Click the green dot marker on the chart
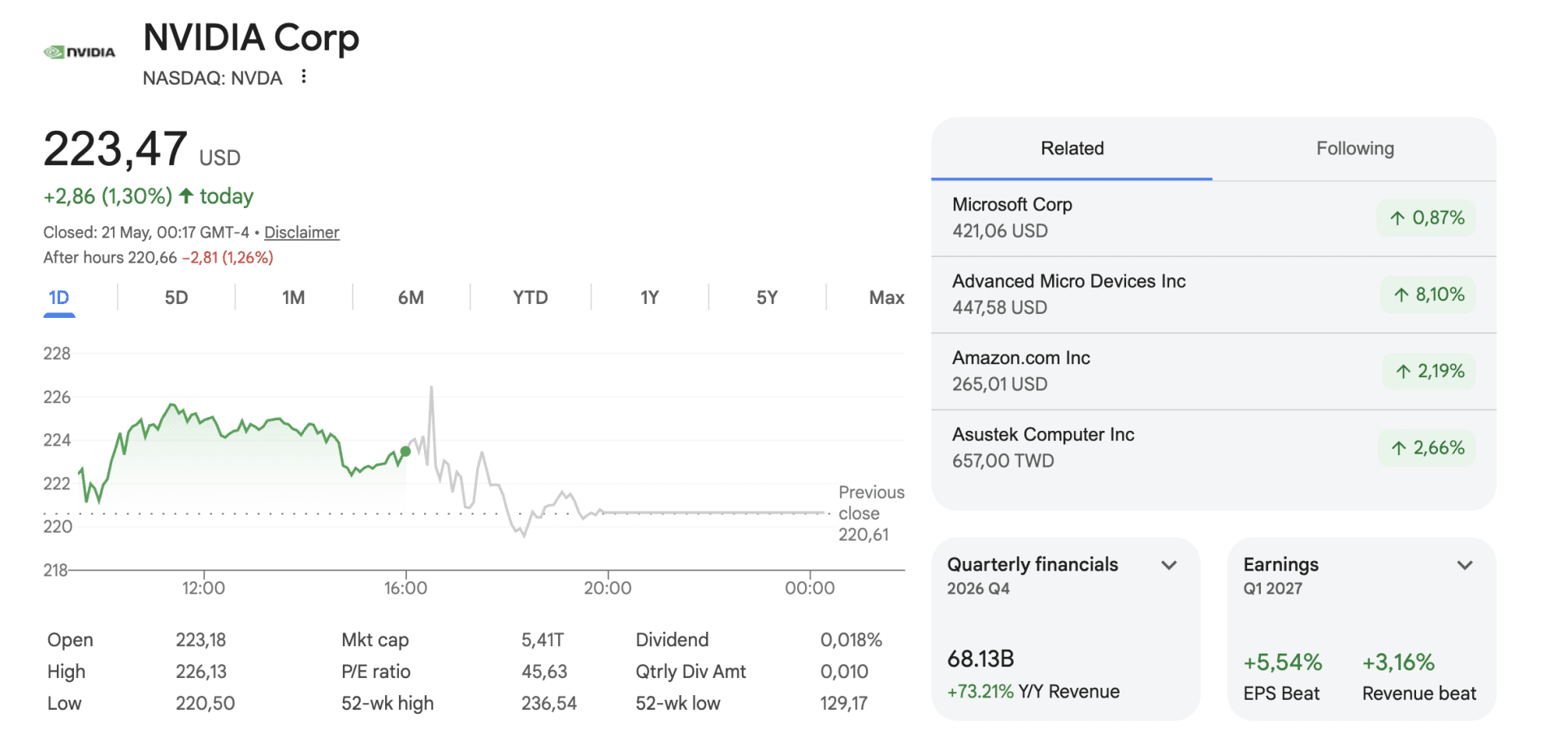 (x=405, y=451)
